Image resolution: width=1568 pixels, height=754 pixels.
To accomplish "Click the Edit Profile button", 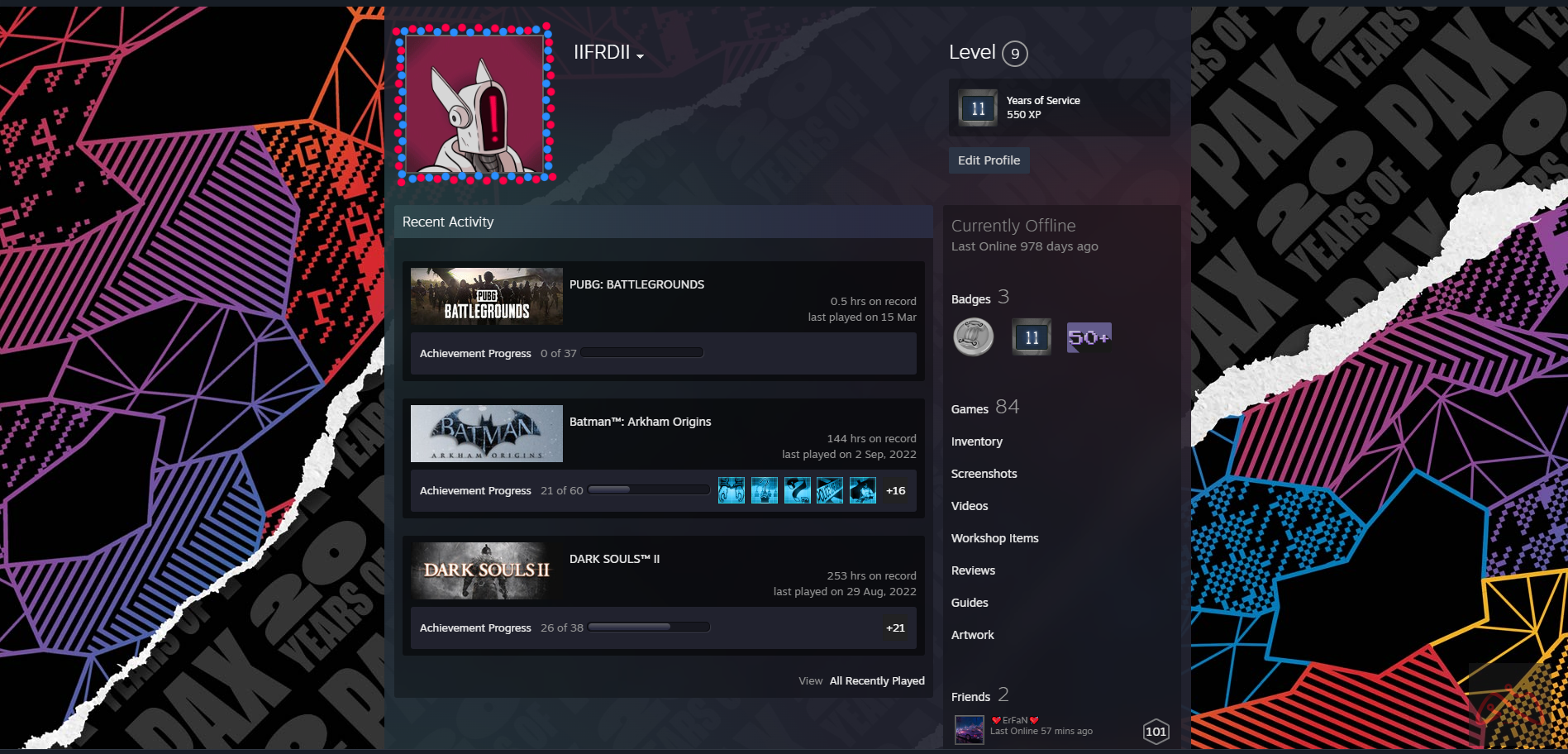I will (989, 160).
